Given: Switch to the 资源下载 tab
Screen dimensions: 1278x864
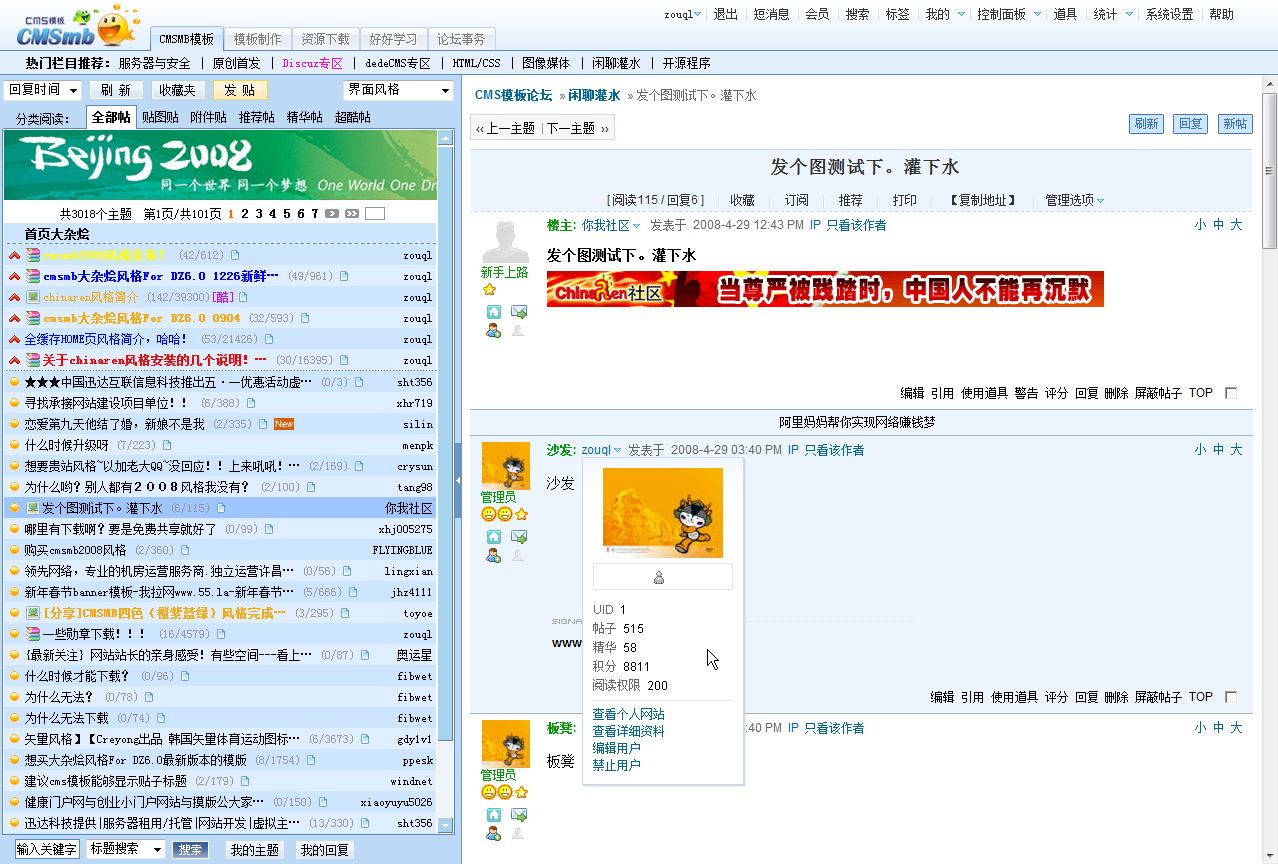Looking at the screenshot, I should coord(325,39).
